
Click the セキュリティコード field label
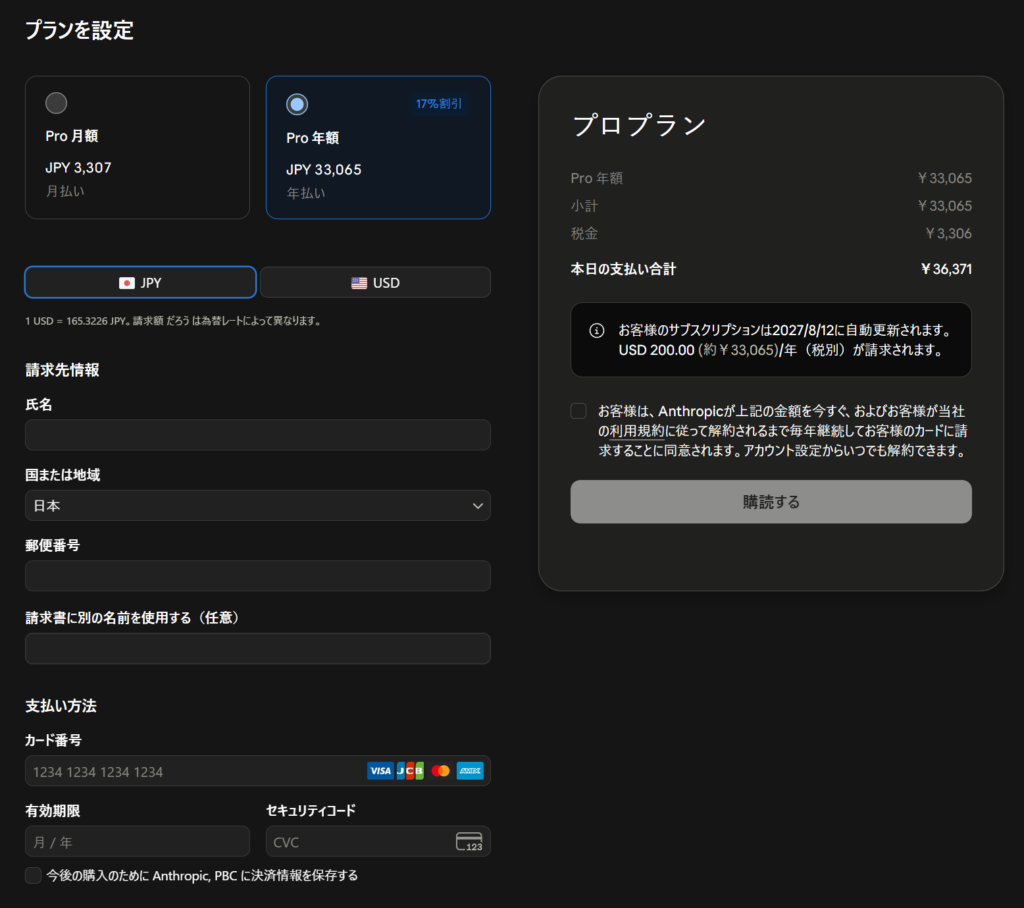point(311,811)
